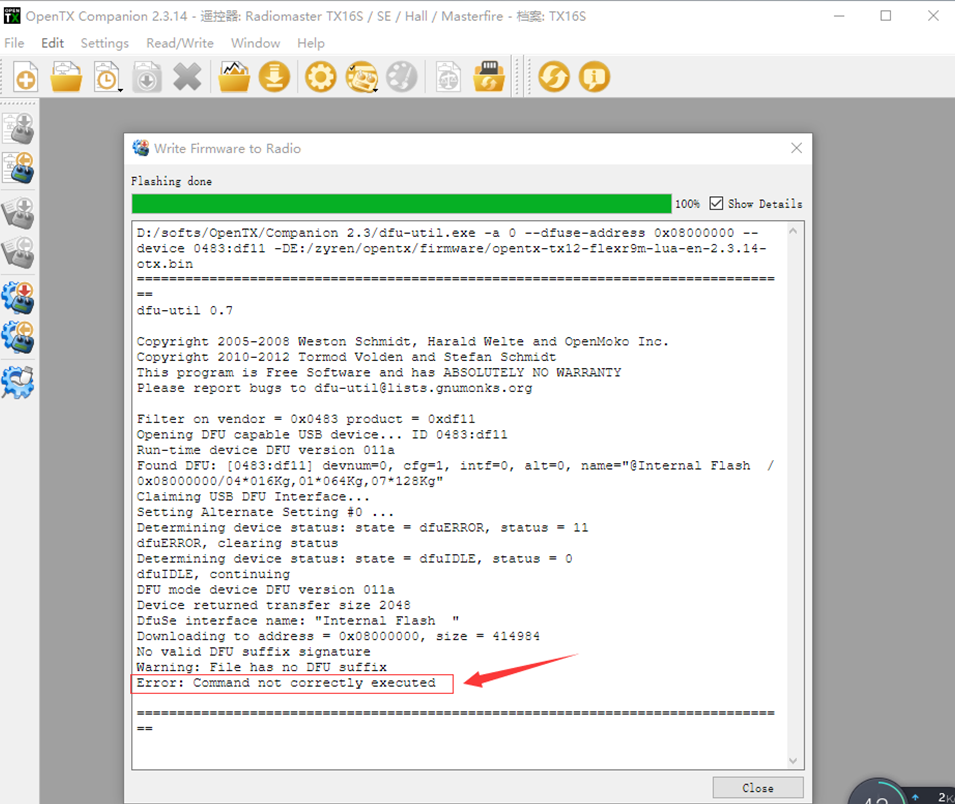The height and width of the screenshot is (804, 955).
Task: Maximize the OpenTX Companion window
Action: click(x=886, y=16)
